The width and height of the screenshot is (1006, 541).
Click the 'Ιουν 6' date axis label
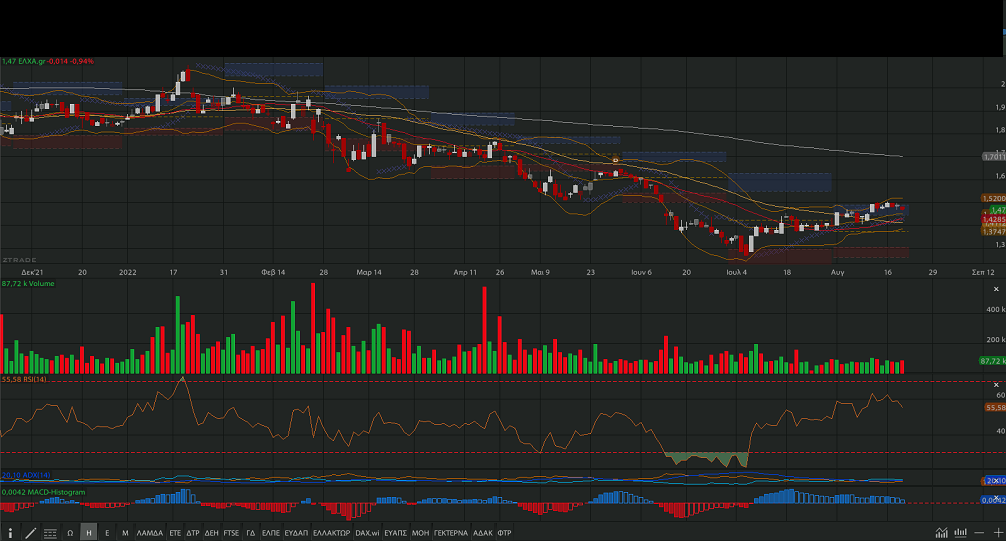point(642,272)
